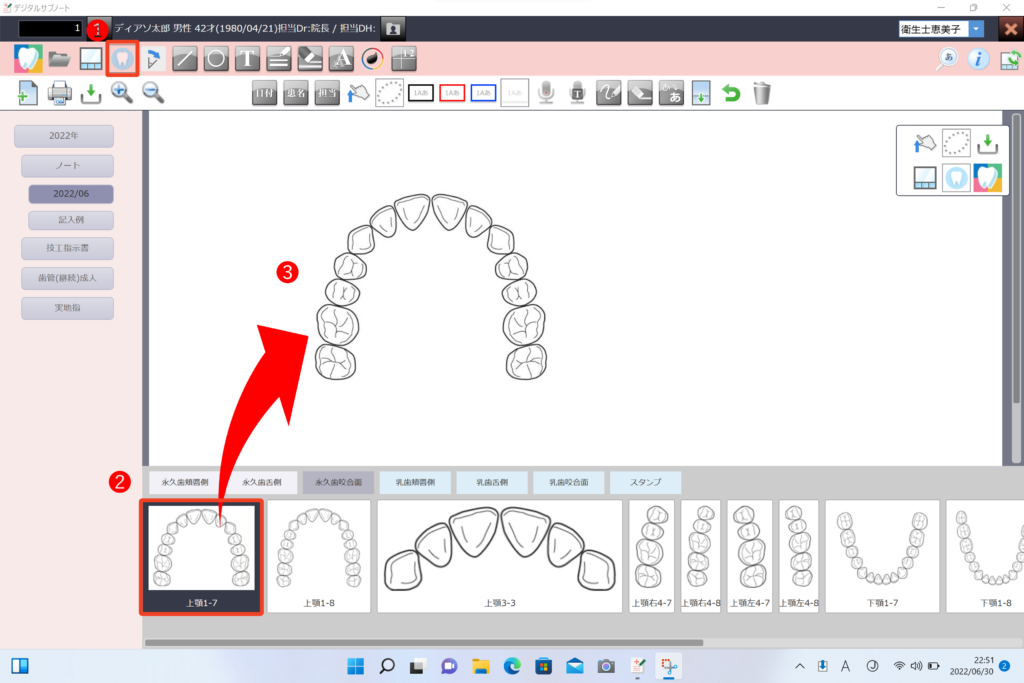Zoom in with the plus magnifier
Screen dimensions: 1024x683
122,93
